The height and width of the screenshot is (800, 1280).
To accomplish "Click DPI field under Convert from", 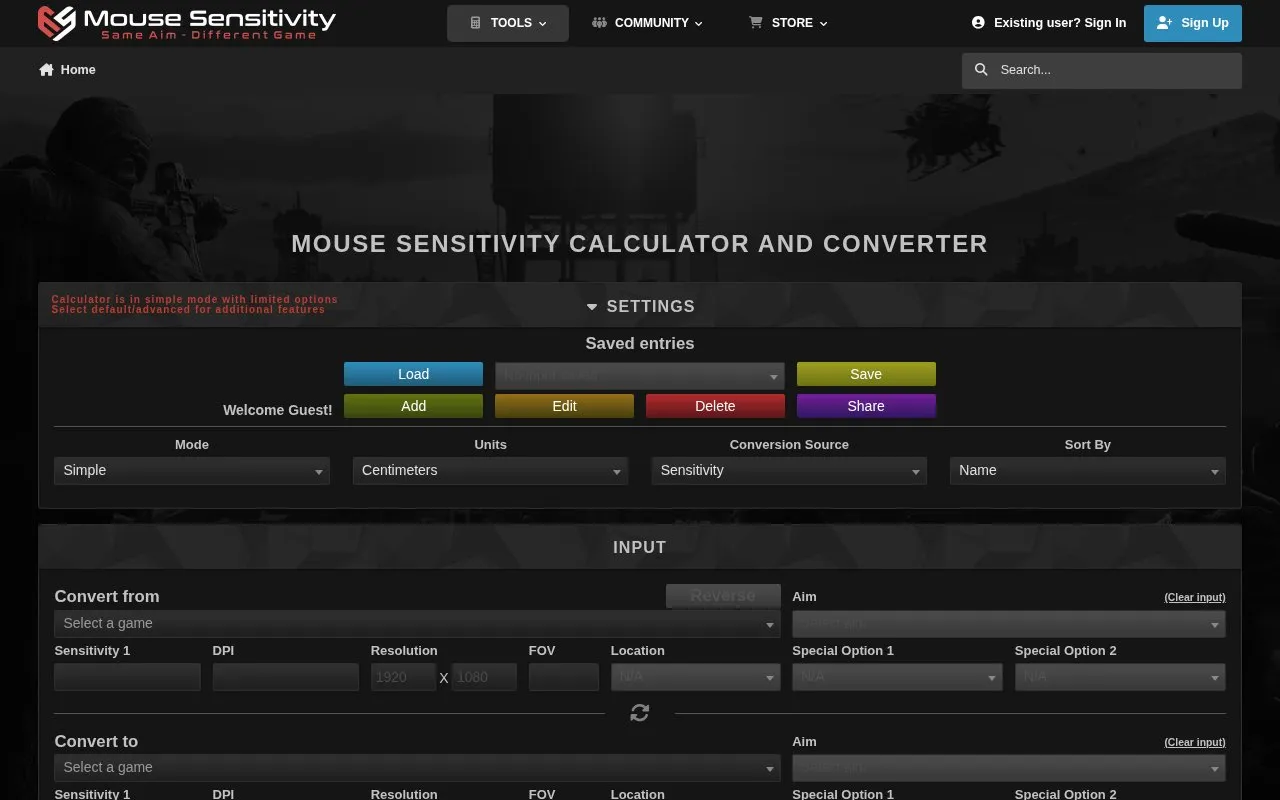I will click(x=285, y=677).
